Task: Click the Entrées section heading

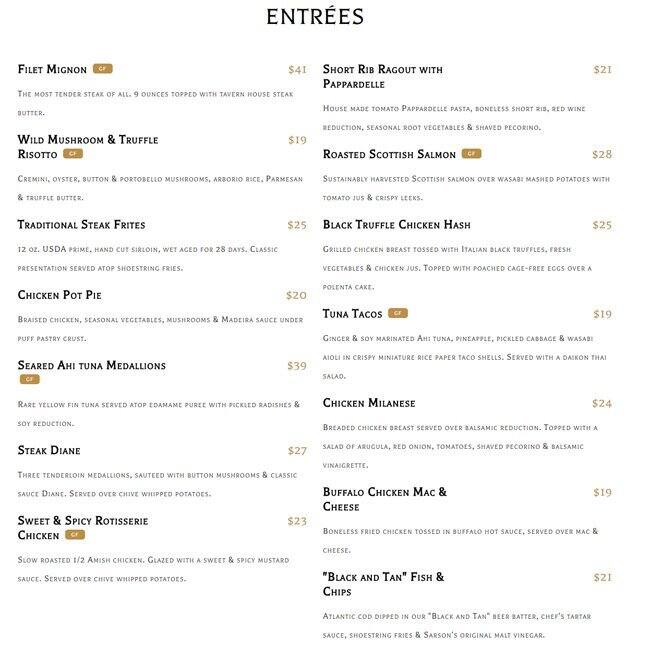Action: point(314,17)
